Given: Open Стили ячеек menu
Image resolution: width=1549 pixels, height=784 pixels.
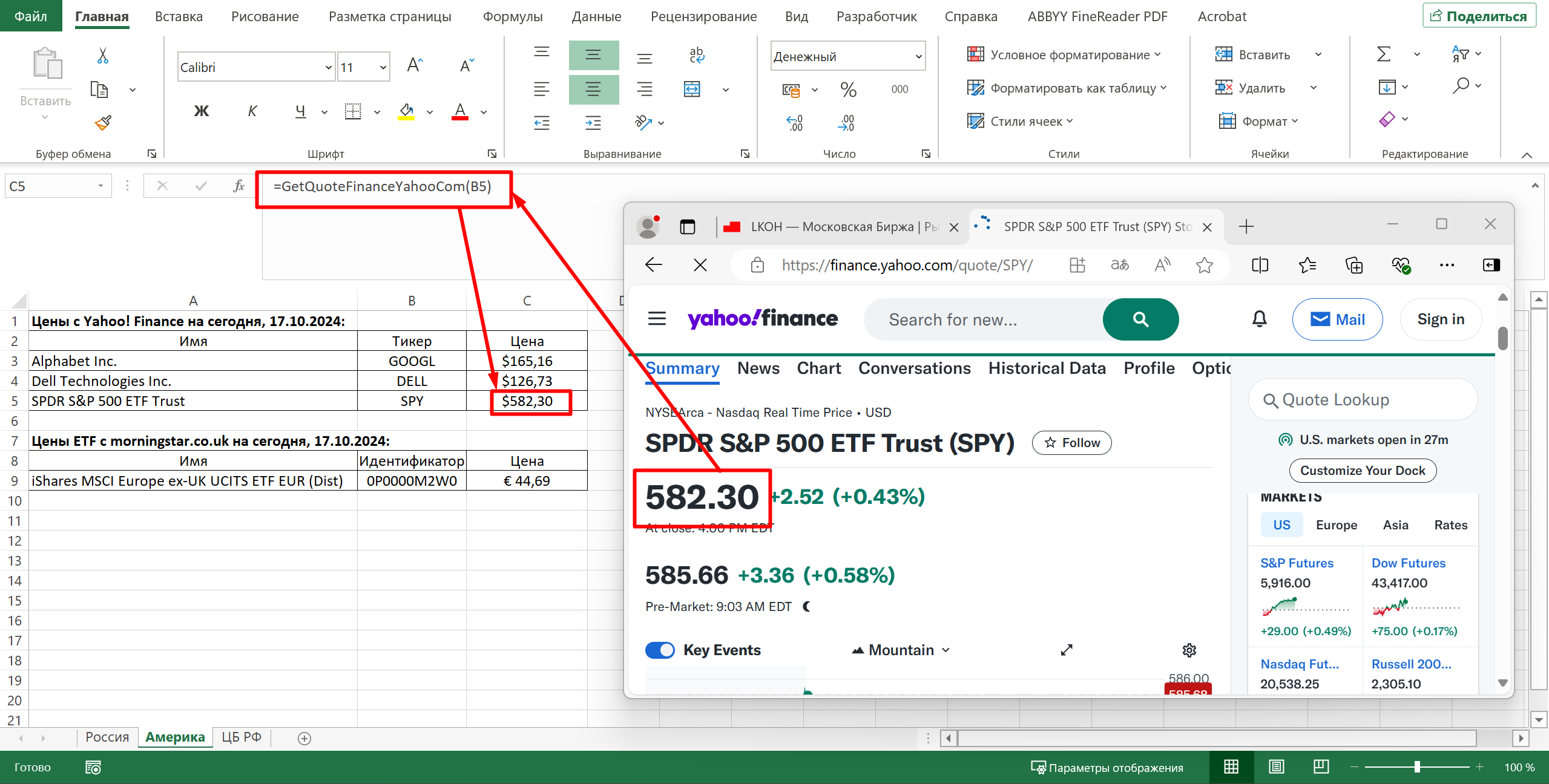Looking at the screenshot, I should [x=1020, y=122].
